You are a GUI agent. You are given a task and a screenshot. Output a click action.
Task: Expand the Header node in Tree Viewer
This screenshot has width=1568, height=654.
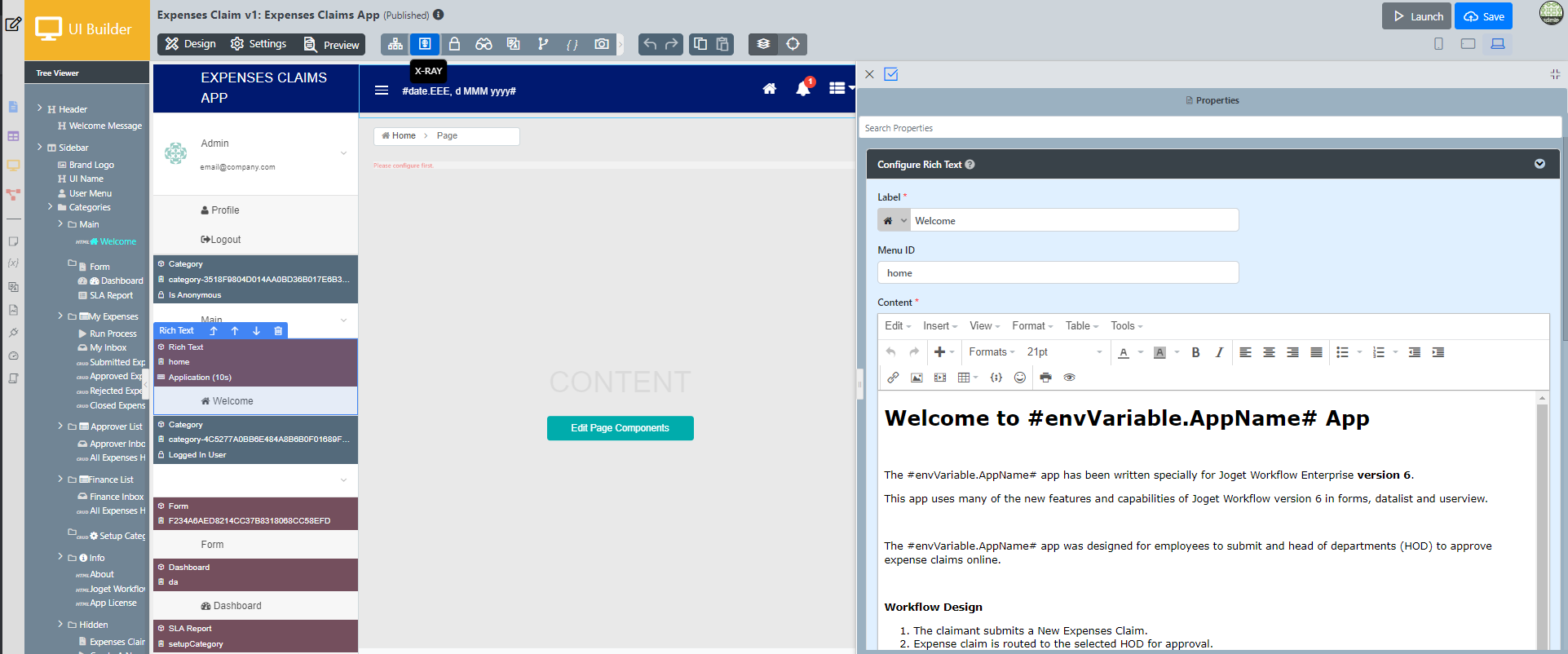[39, 108]
